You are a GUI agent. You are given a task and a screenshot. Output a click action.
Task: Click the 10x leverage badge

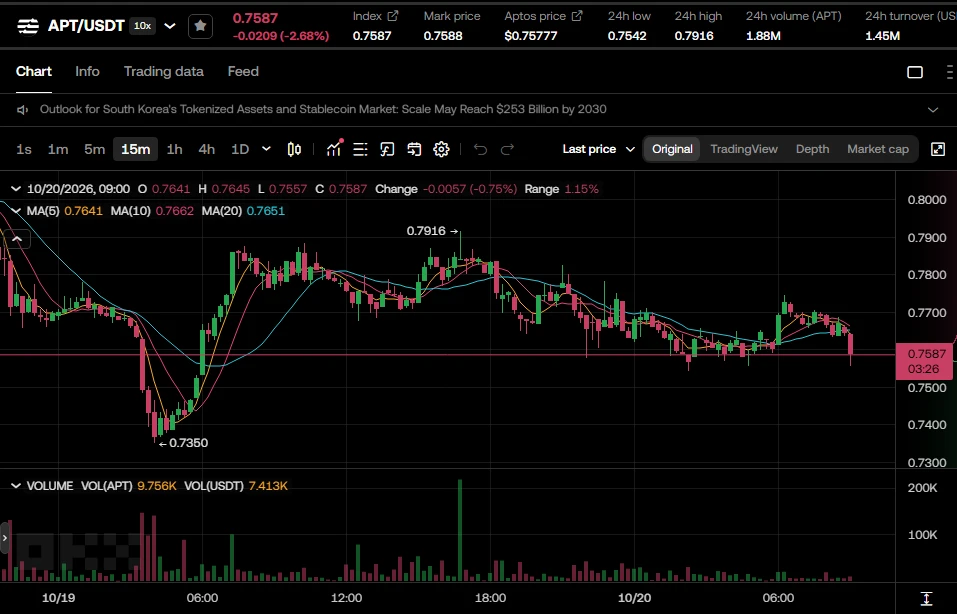pyautogui.click(x=143, y=26)
